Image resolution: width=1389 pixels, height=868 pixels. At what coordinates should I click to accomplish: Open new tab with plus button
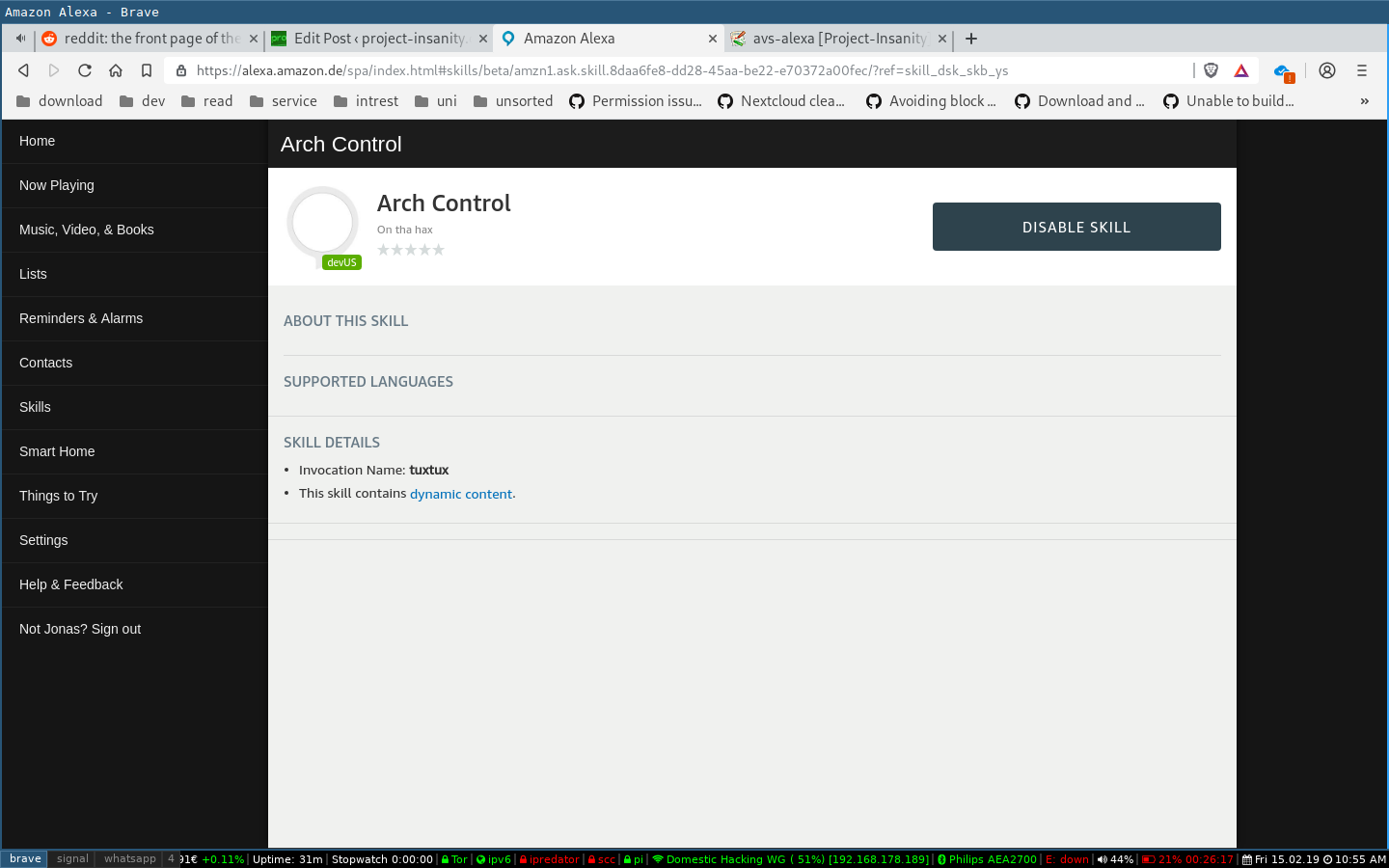tap(971, 39)
